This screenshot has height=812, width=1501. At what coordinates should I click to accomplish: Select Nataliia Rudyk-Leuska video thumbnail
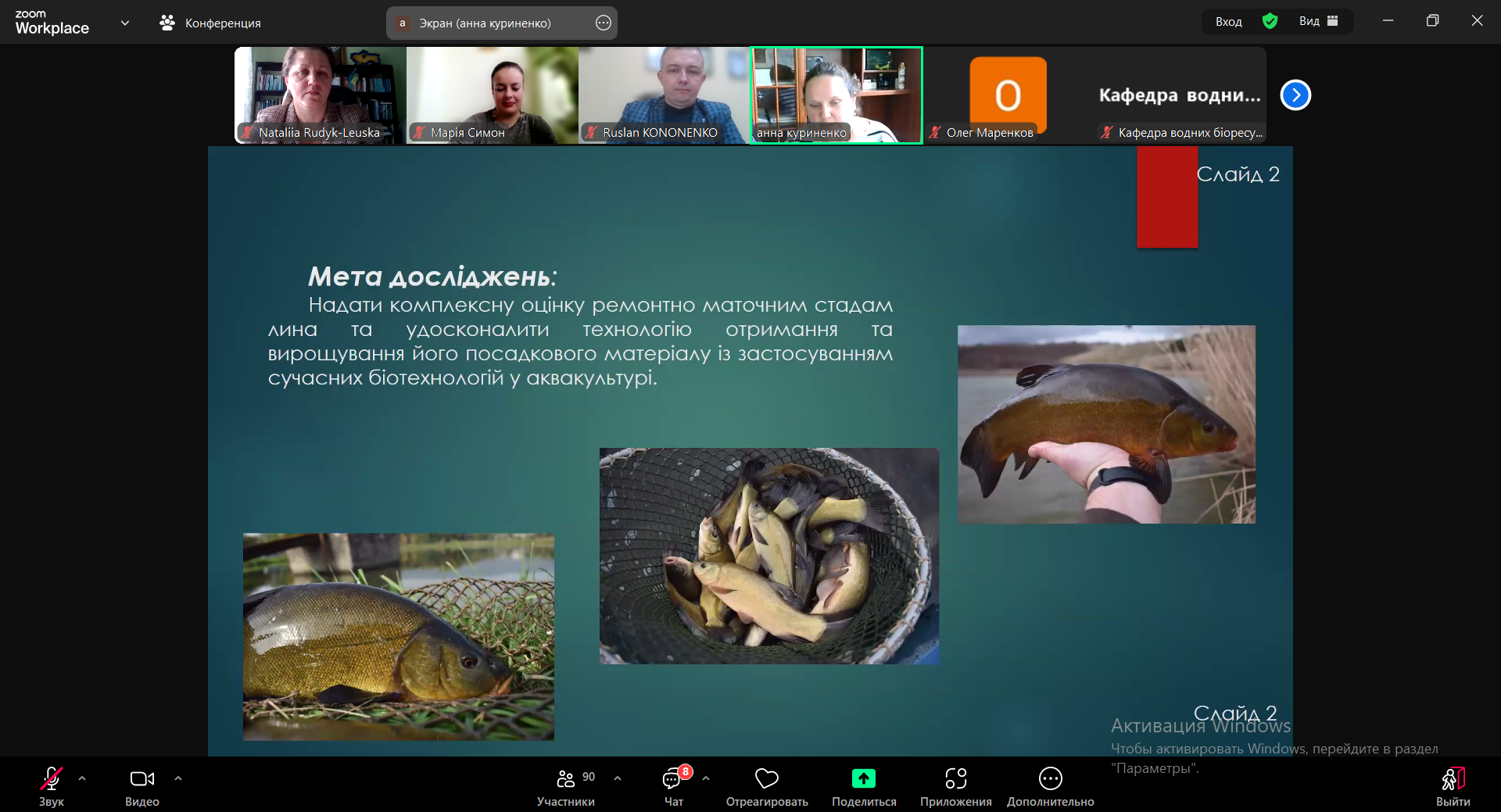pos(321,95)
